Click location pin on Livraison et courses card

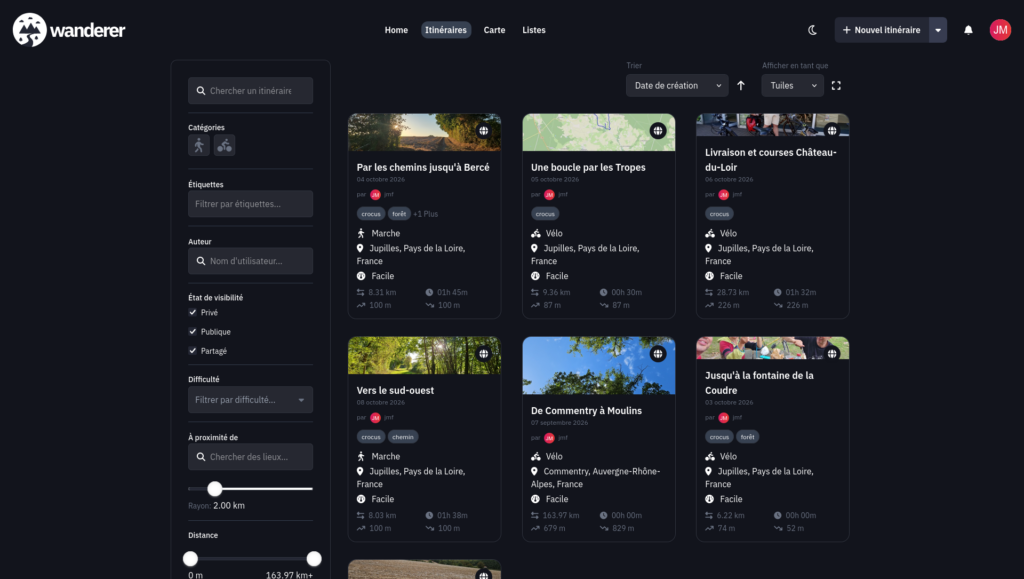point(709,248)
